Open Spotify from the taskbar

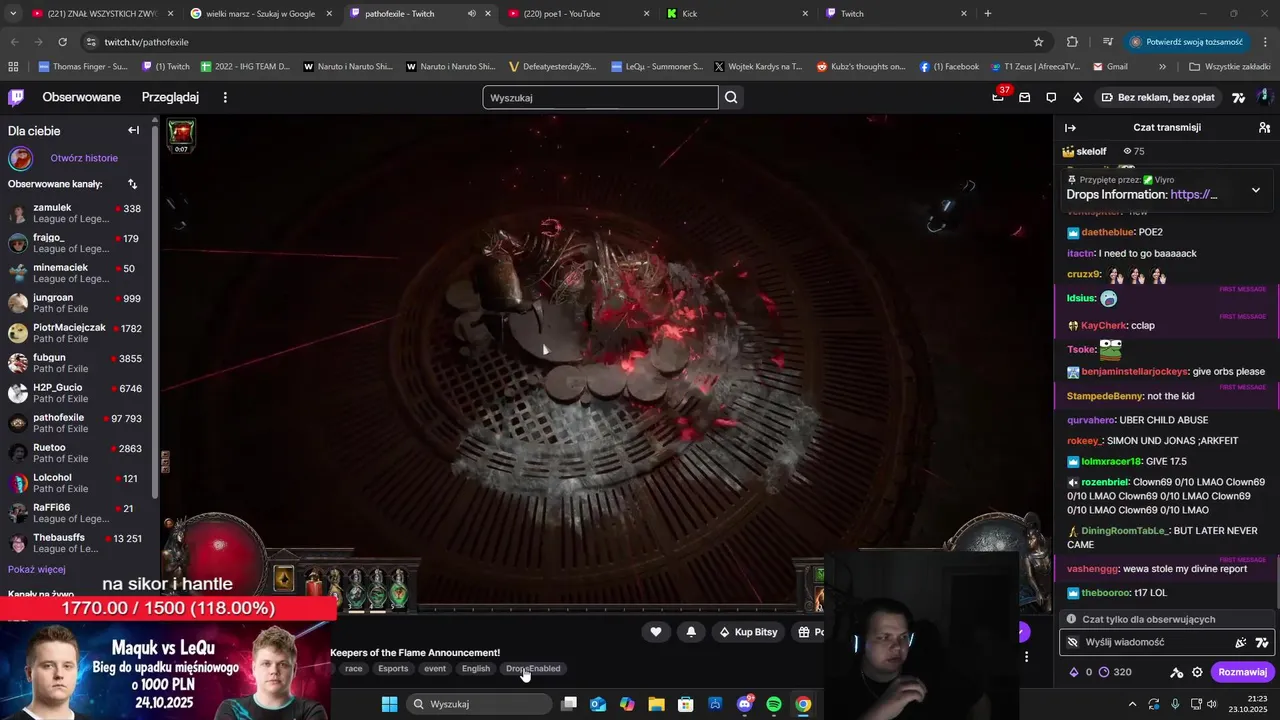tap(774, 704)
